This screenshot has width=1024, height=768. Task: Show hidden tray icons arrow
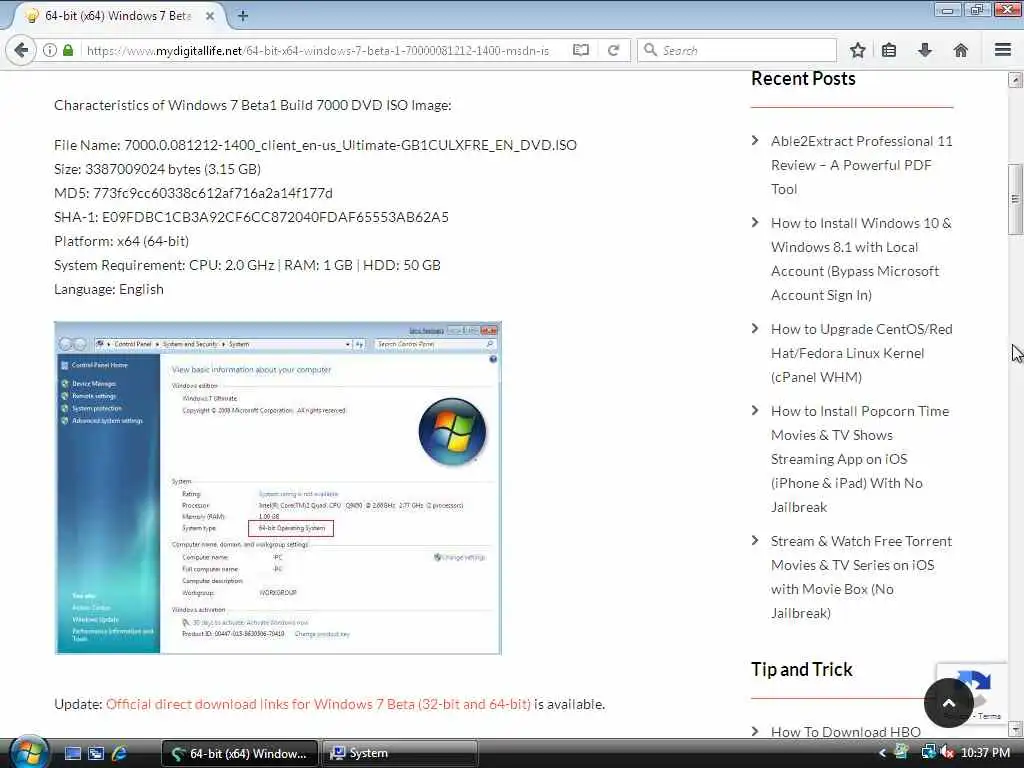[882, 753]
